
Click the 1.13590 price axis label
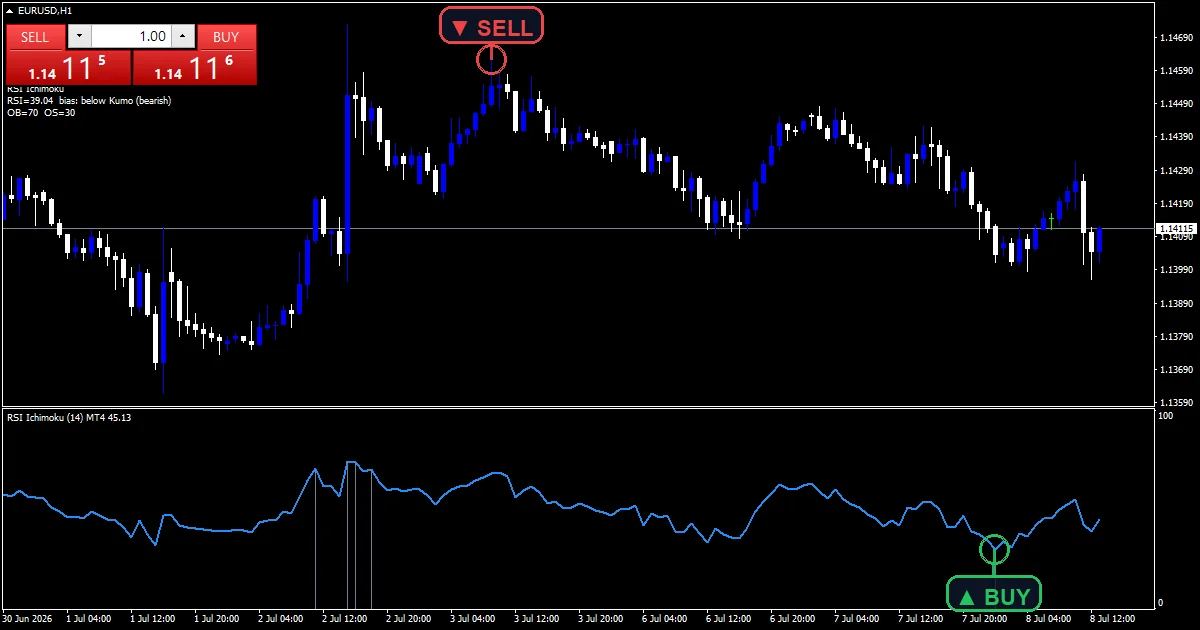pyautogui.click(x=1176, y=403)
